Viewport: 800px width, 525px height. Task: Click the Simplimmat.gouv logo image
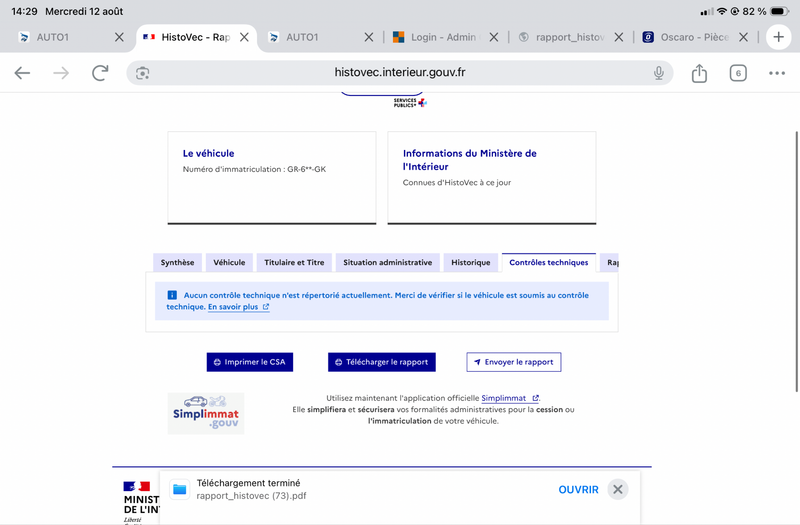point(206,413)
